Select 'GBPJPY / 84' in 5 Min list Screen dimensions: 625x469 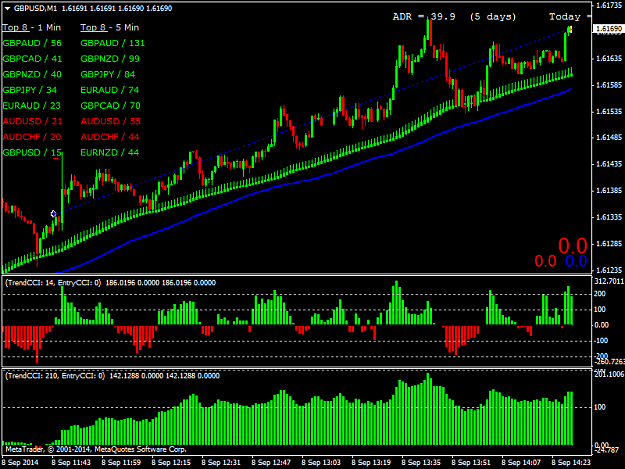tap(108, 75)
